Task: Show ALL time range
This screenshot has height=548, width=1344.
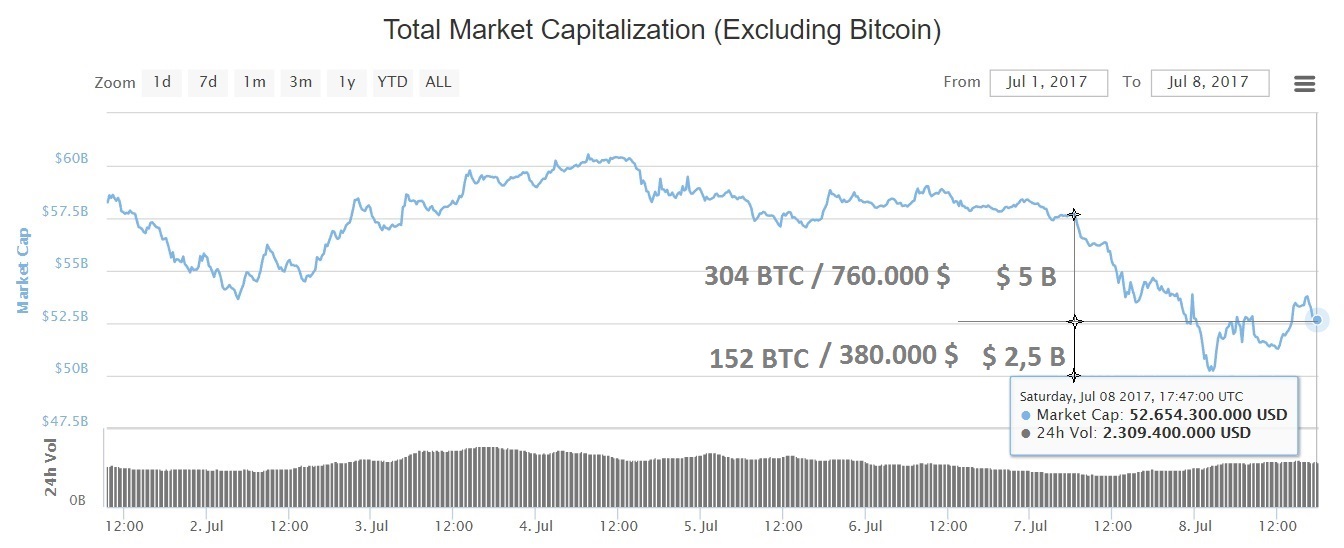Action: pyautogui.click(x=438, y=82)
